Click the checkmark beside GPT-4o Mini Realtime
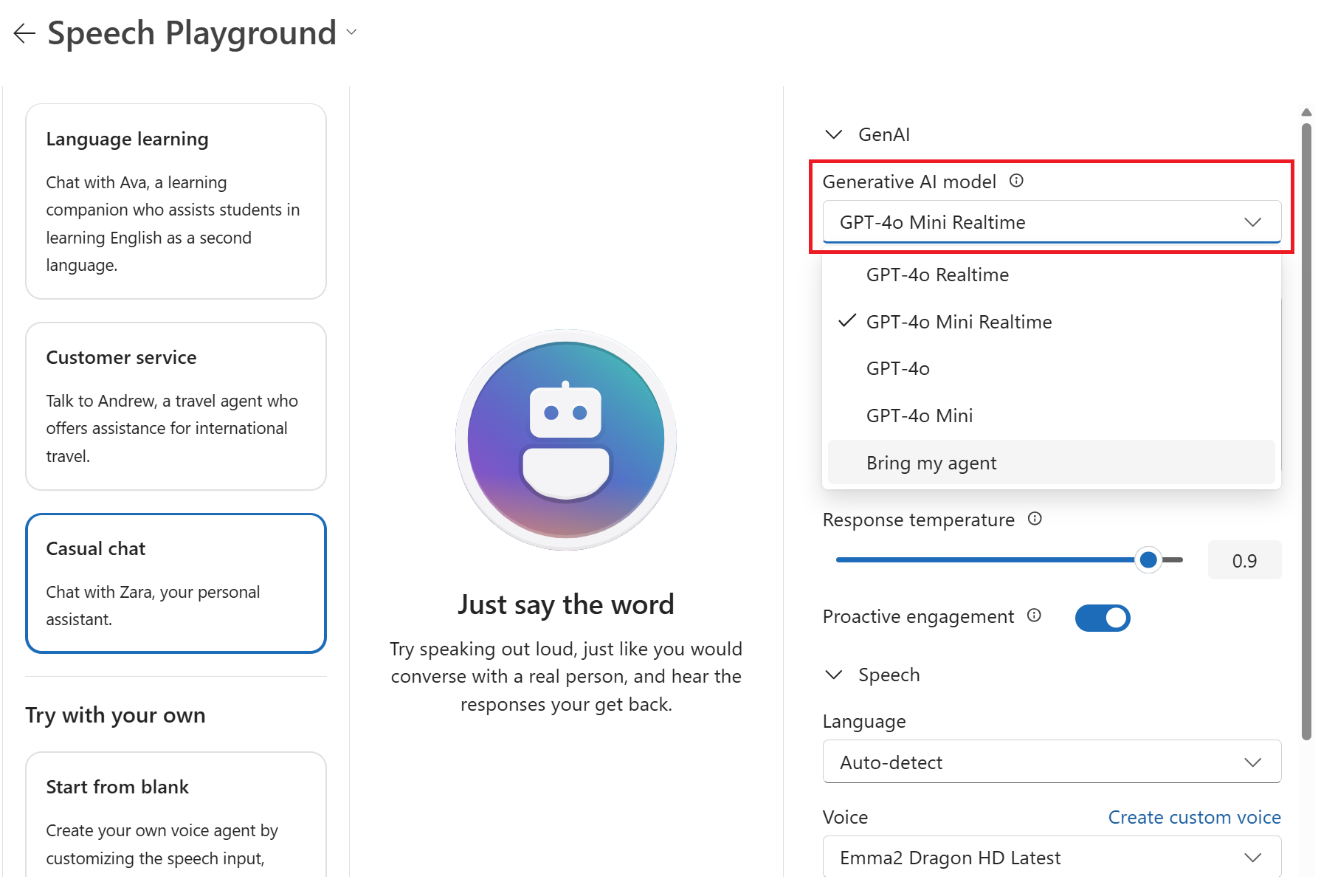This screenshot has height=896, width=1321. tap(847, 322)
